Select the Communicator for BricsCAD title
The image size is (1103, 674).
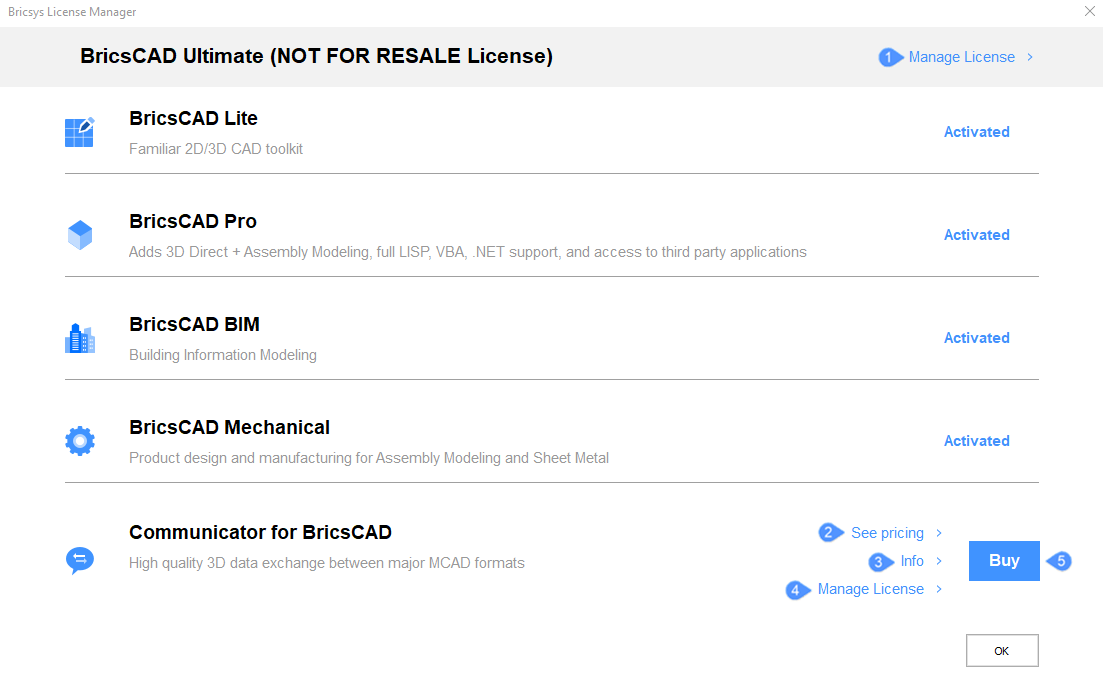coord(260,532)
